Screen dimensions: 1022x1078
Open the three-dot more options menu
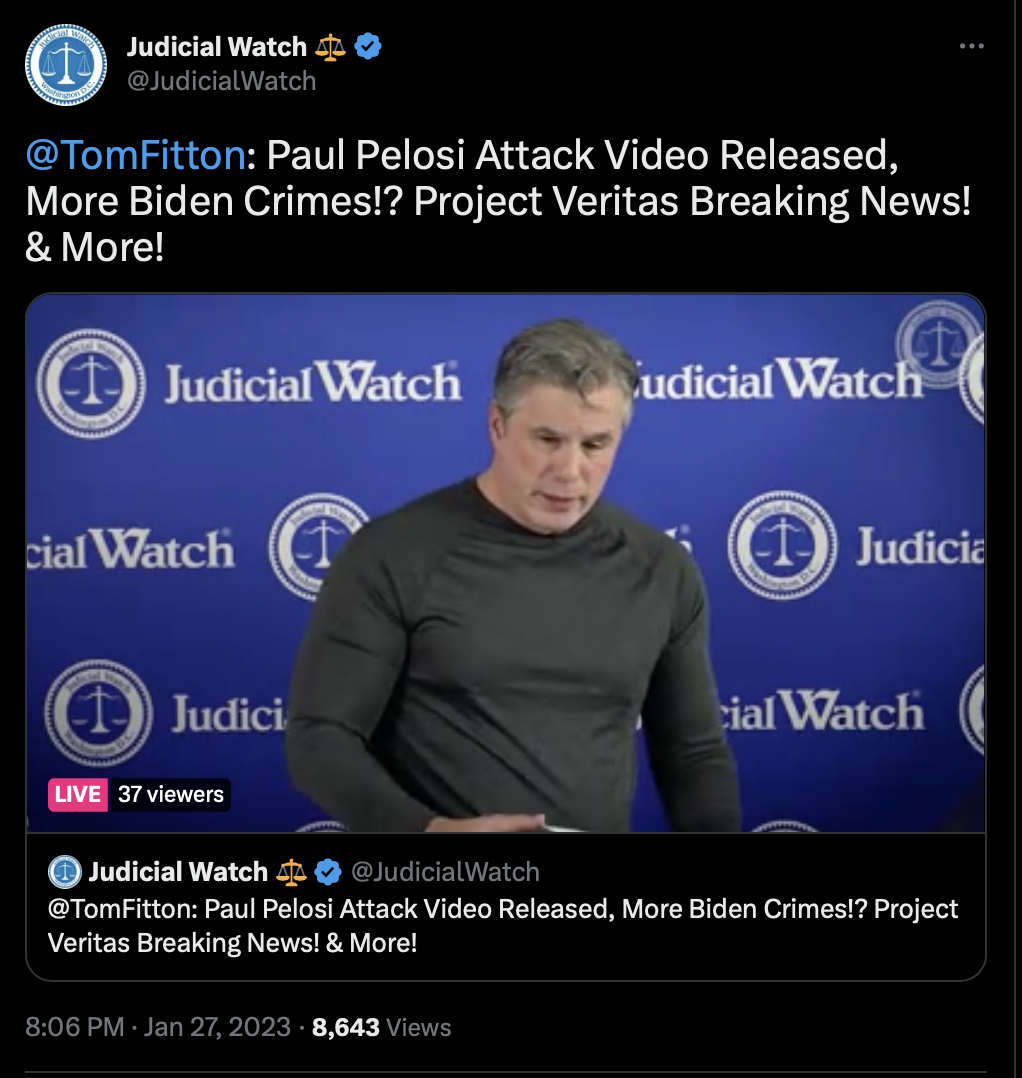pos(971,46)
